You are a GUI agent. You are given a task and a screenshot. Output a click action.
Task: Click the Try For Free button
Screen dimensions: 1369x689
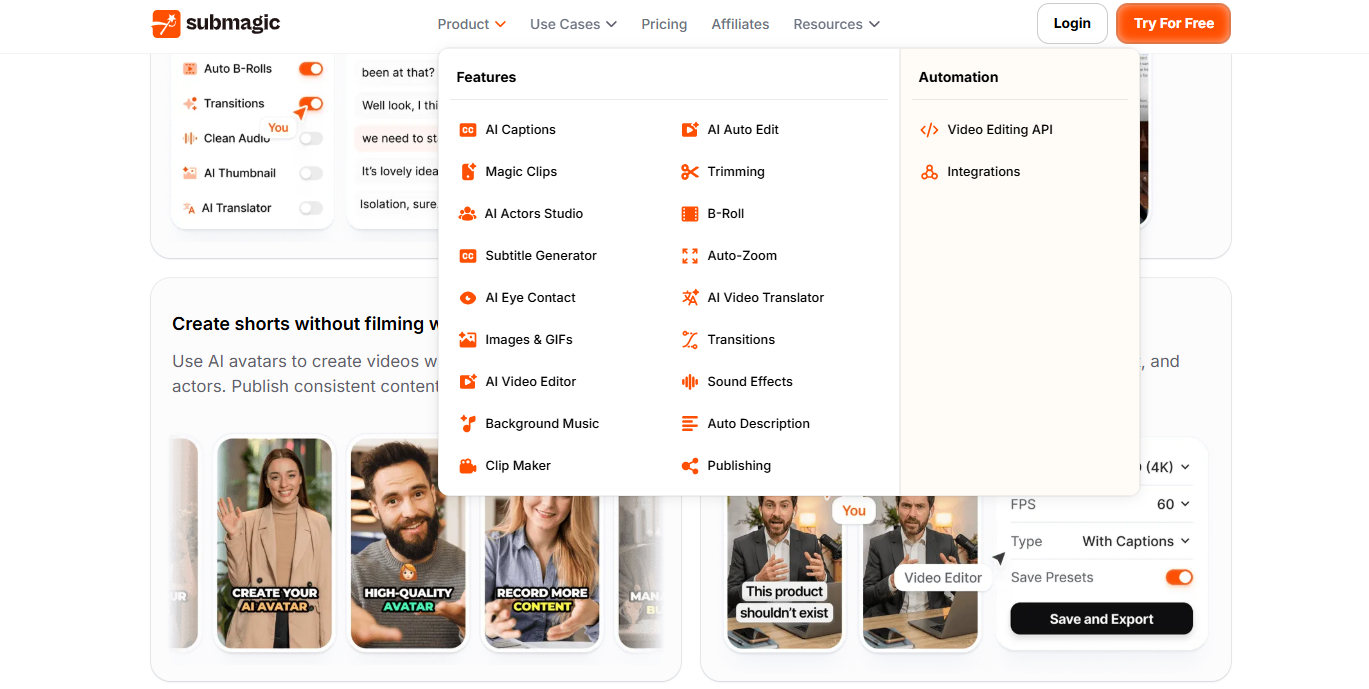[x=1173, y=24]
